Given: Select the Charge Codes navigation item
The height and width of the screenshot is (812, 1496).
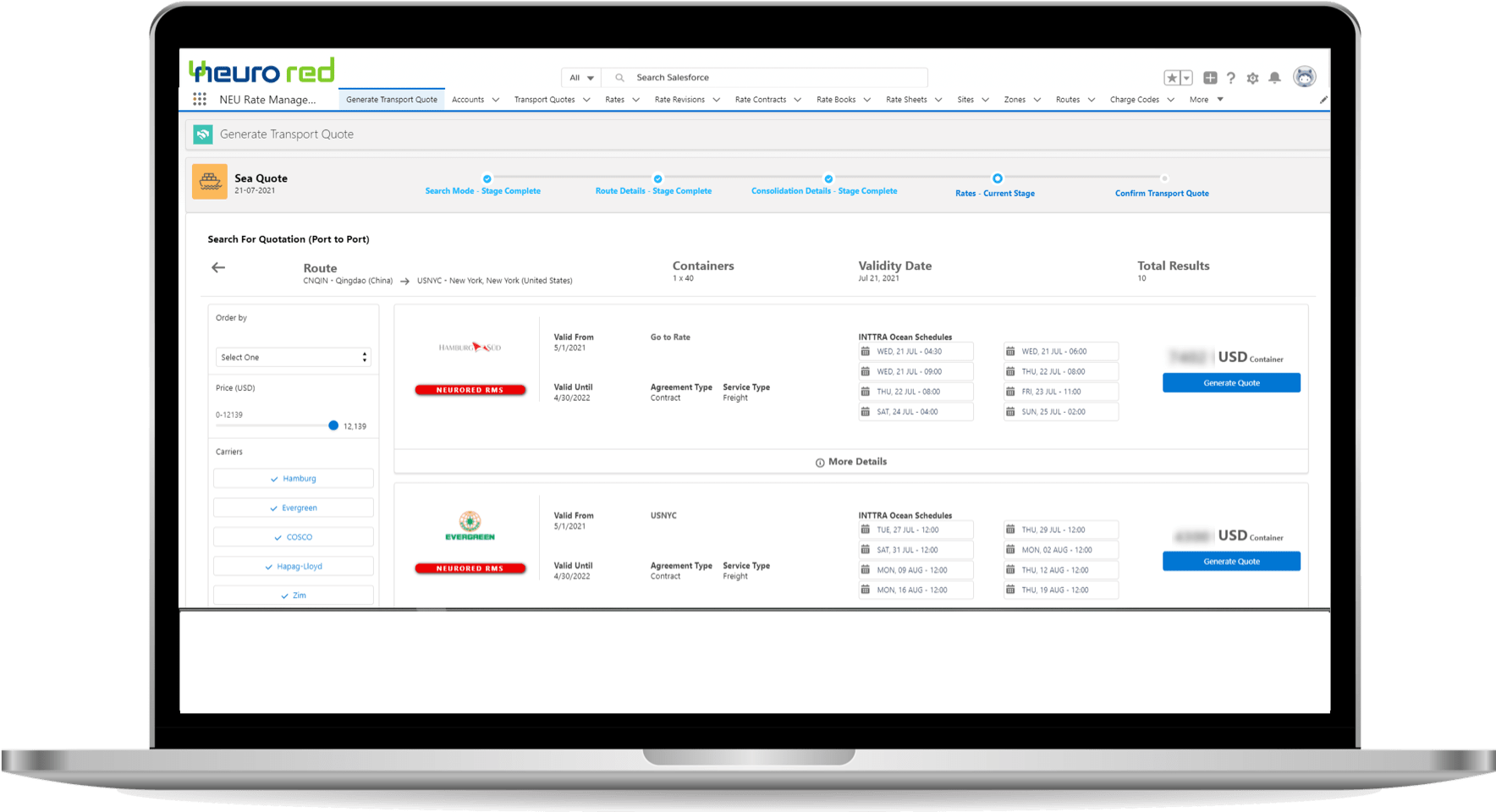Looking at the screenshot, I should [x=1135, y=99].
